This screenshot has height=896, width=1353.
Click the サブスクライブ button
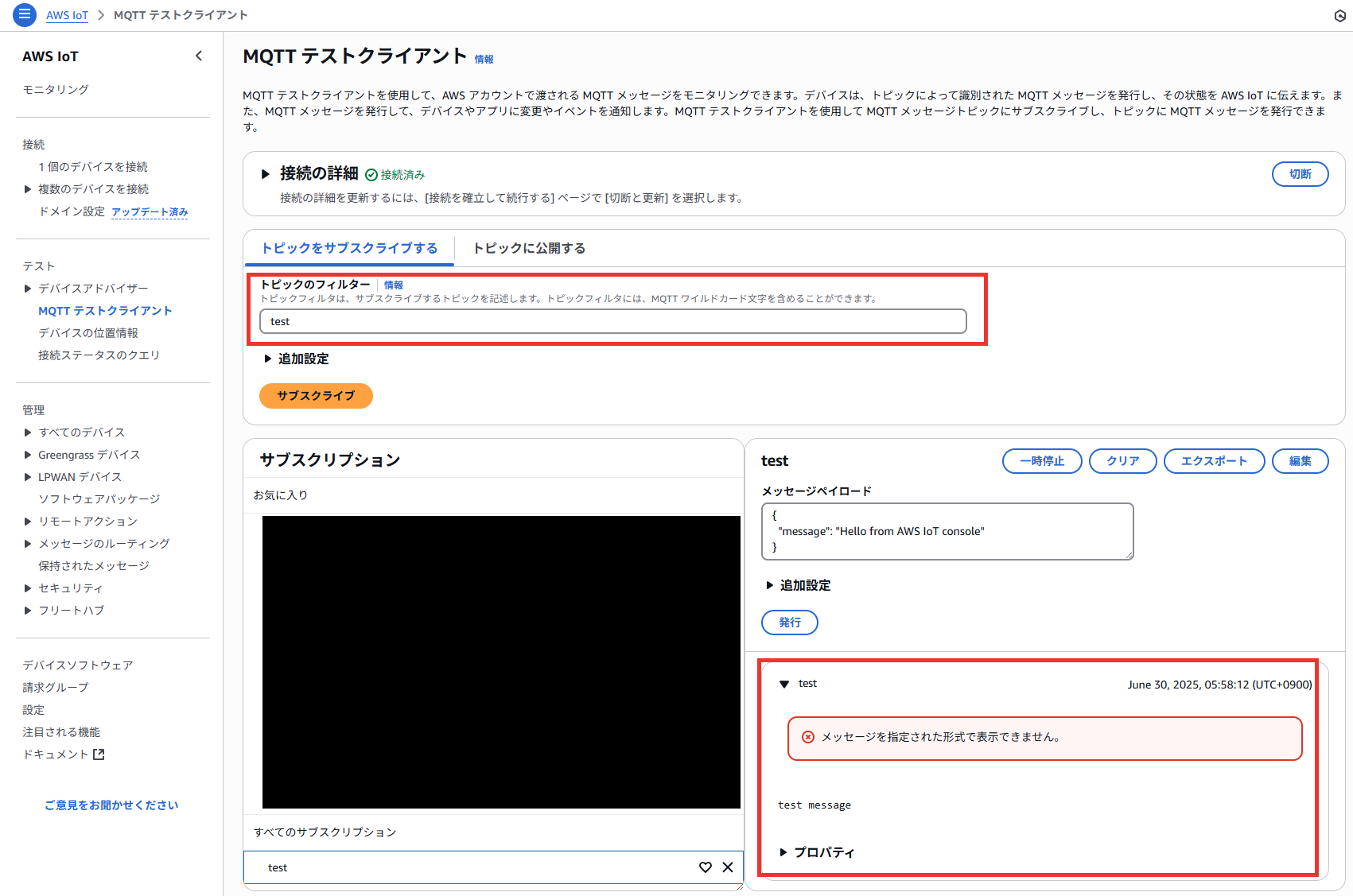click(316, 396)
